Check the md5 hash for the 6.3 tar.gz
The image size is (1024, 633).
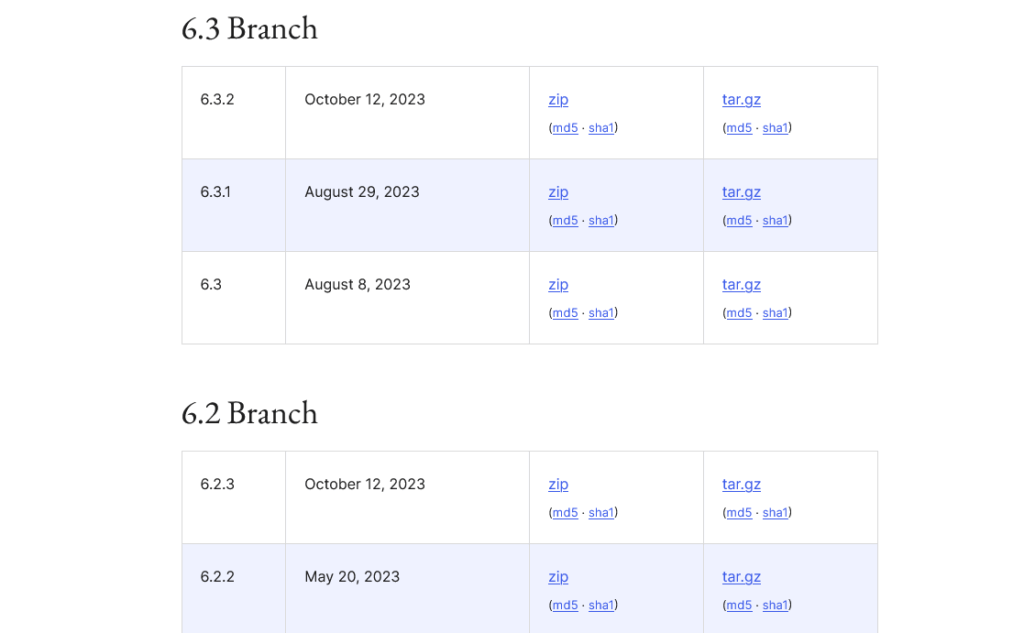click(738, 312)
